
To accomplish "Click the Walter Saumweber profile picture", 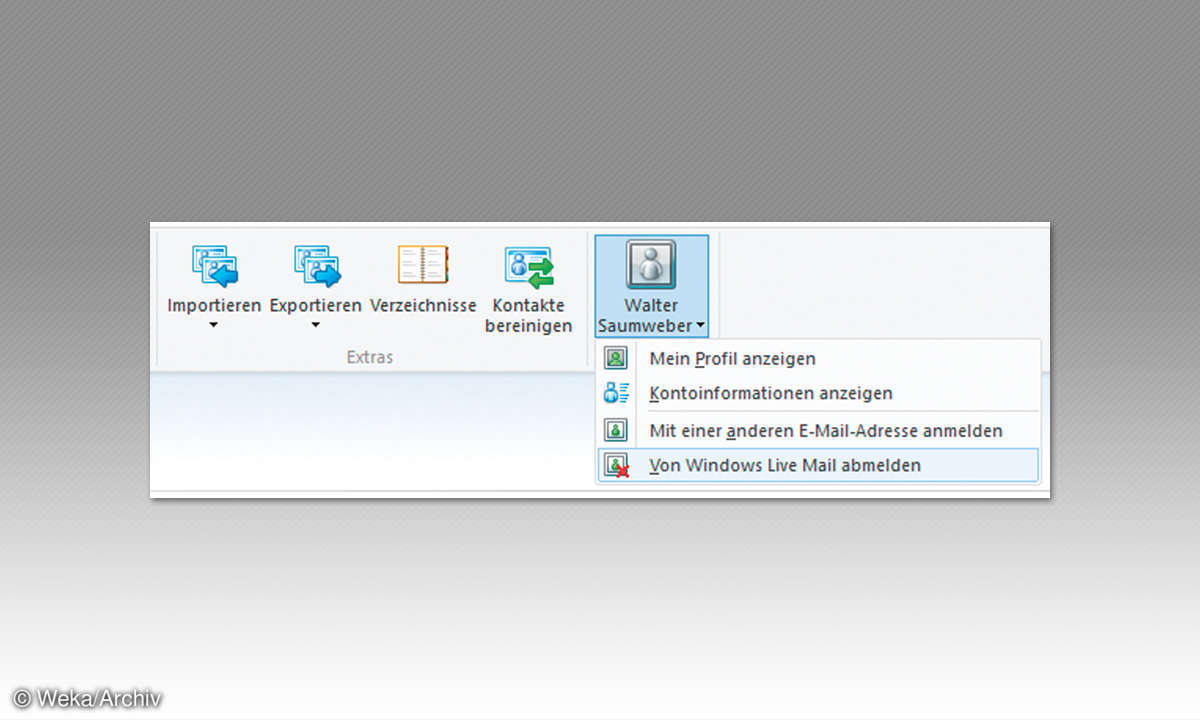I will (x=651, y=265).
